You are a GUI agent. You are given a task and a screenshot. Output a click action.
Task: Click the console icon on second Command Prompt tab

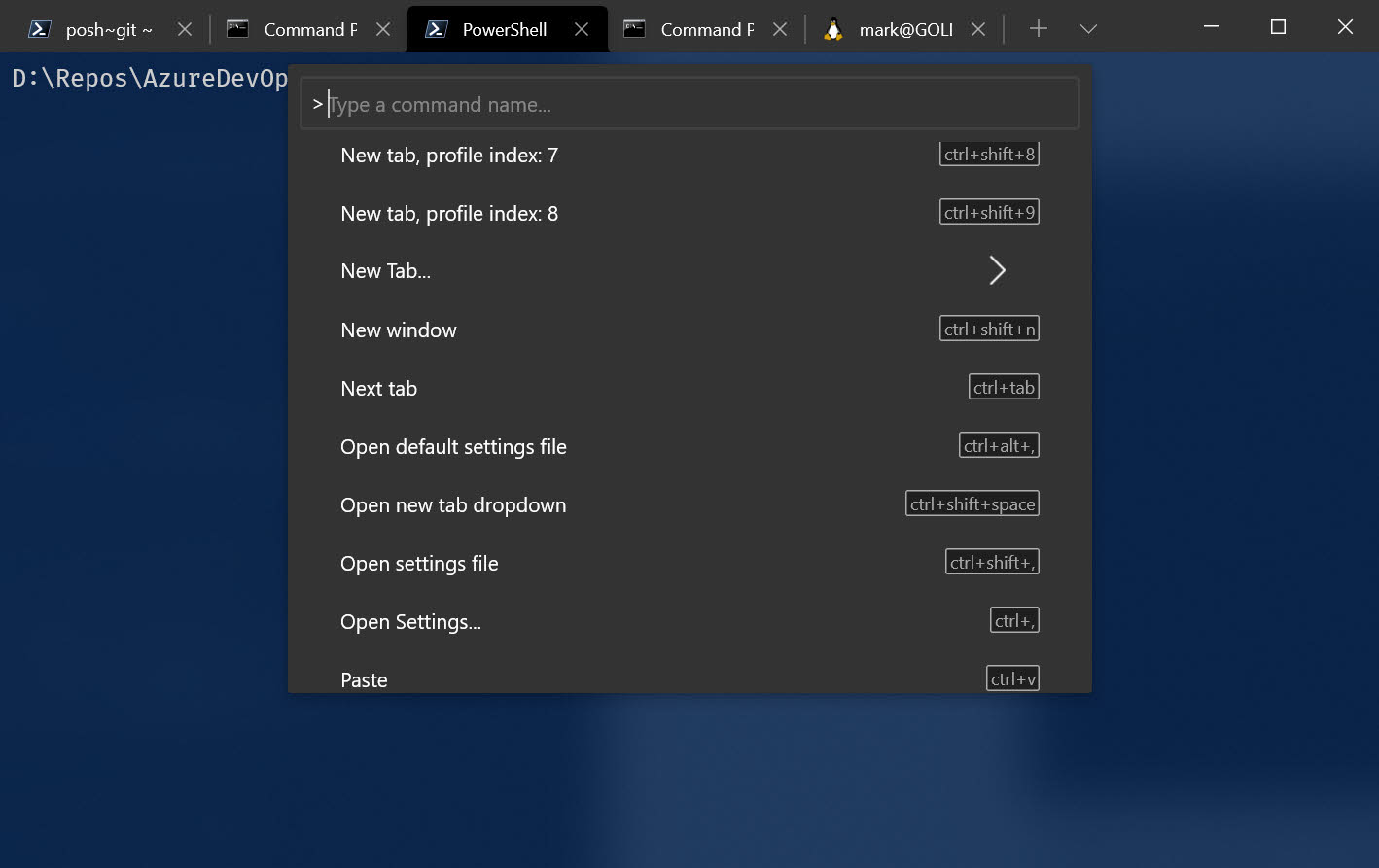click(634, 29)
